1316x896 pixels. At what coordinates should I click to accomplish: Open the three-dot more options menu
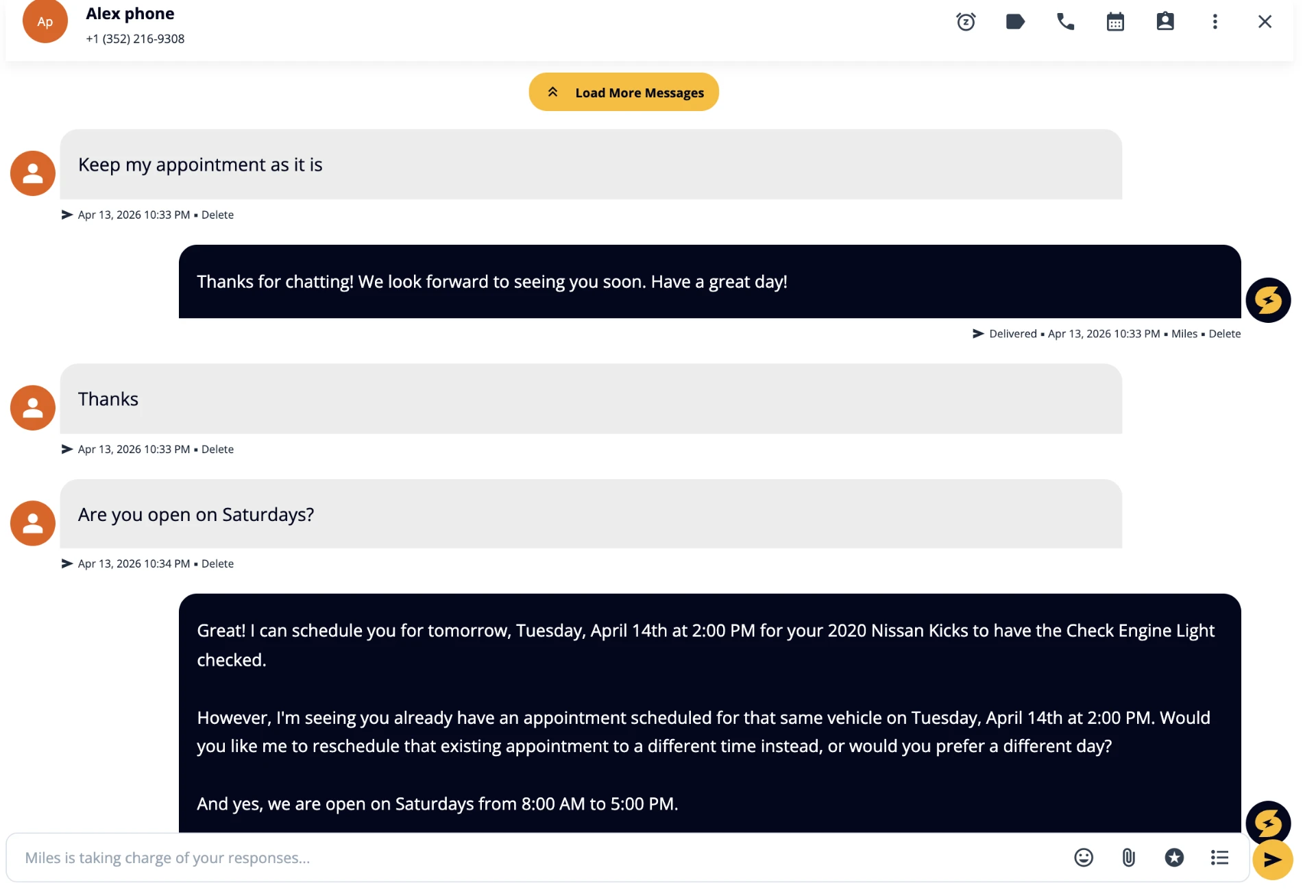point(1215,22)
